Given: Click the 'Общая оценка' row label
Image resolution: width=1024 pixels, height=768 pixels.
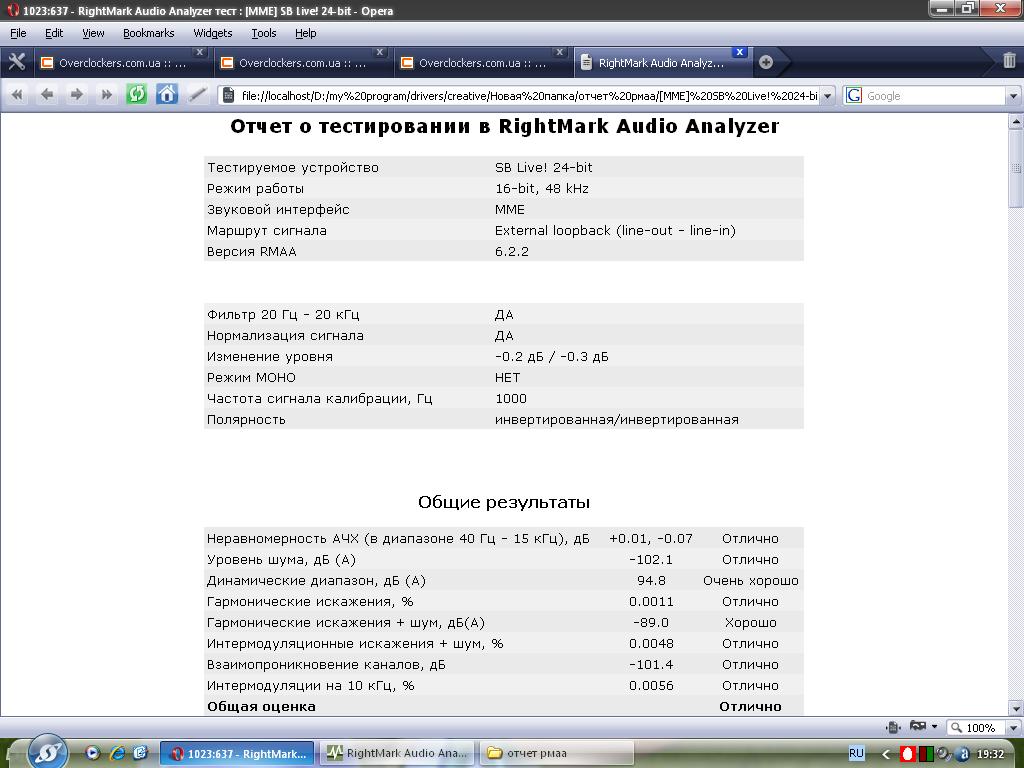Looking at the screenshot, I should pos(261,707).
